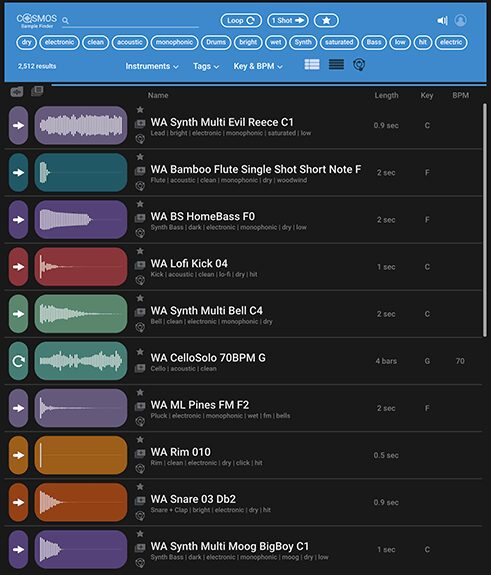Add WA Lofi Kick 04 to a collection
491x575 pixels.
click(x=140, y=265)
